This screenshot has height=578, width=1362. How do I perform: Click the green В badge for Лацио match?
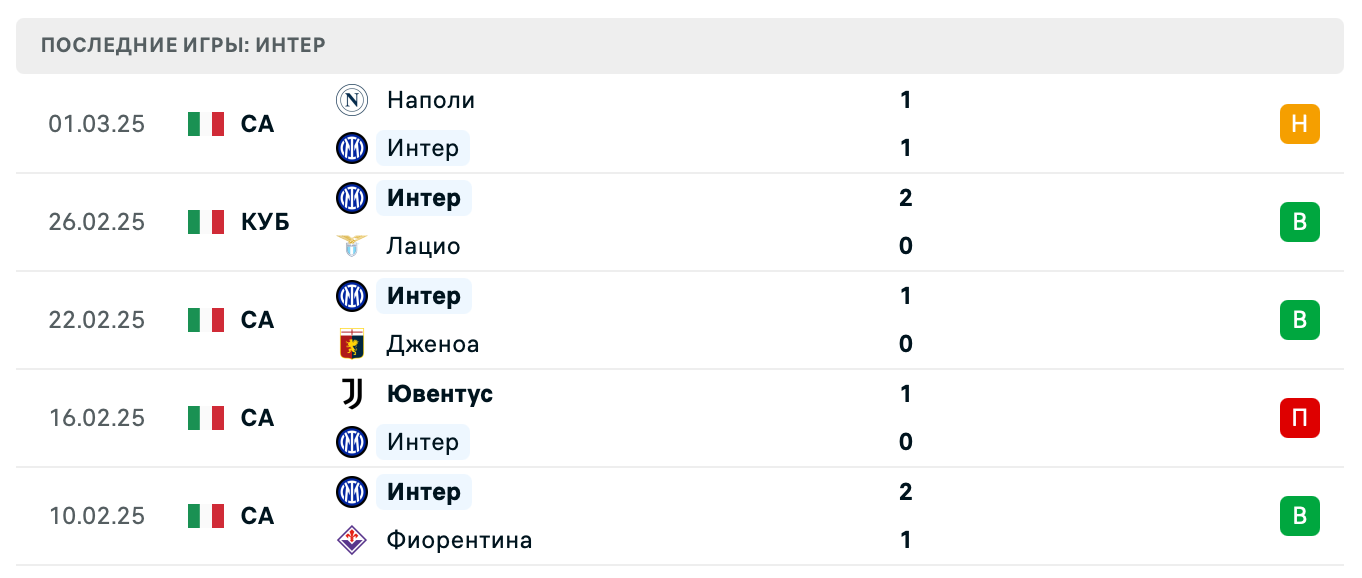(1299, 222)
